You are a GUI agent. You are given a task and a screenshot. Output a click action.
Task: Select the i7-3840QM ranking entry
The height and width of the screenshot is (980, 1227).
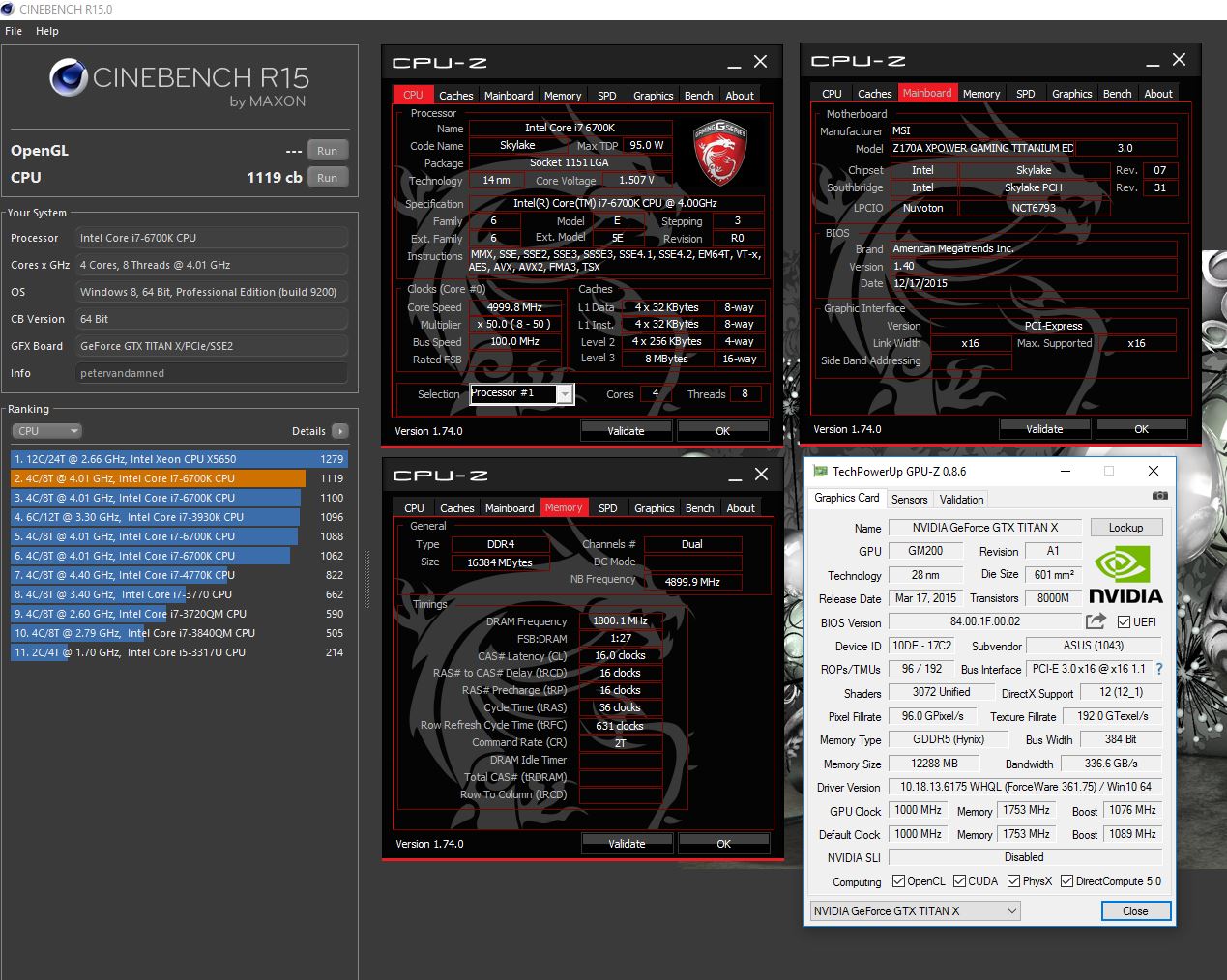coord(180,633)
